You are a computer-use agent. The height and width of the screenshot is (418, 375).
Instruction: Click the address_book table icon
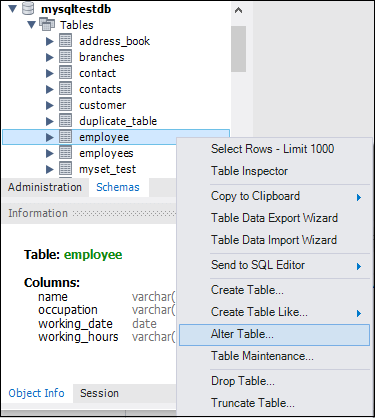click(65, 41)
